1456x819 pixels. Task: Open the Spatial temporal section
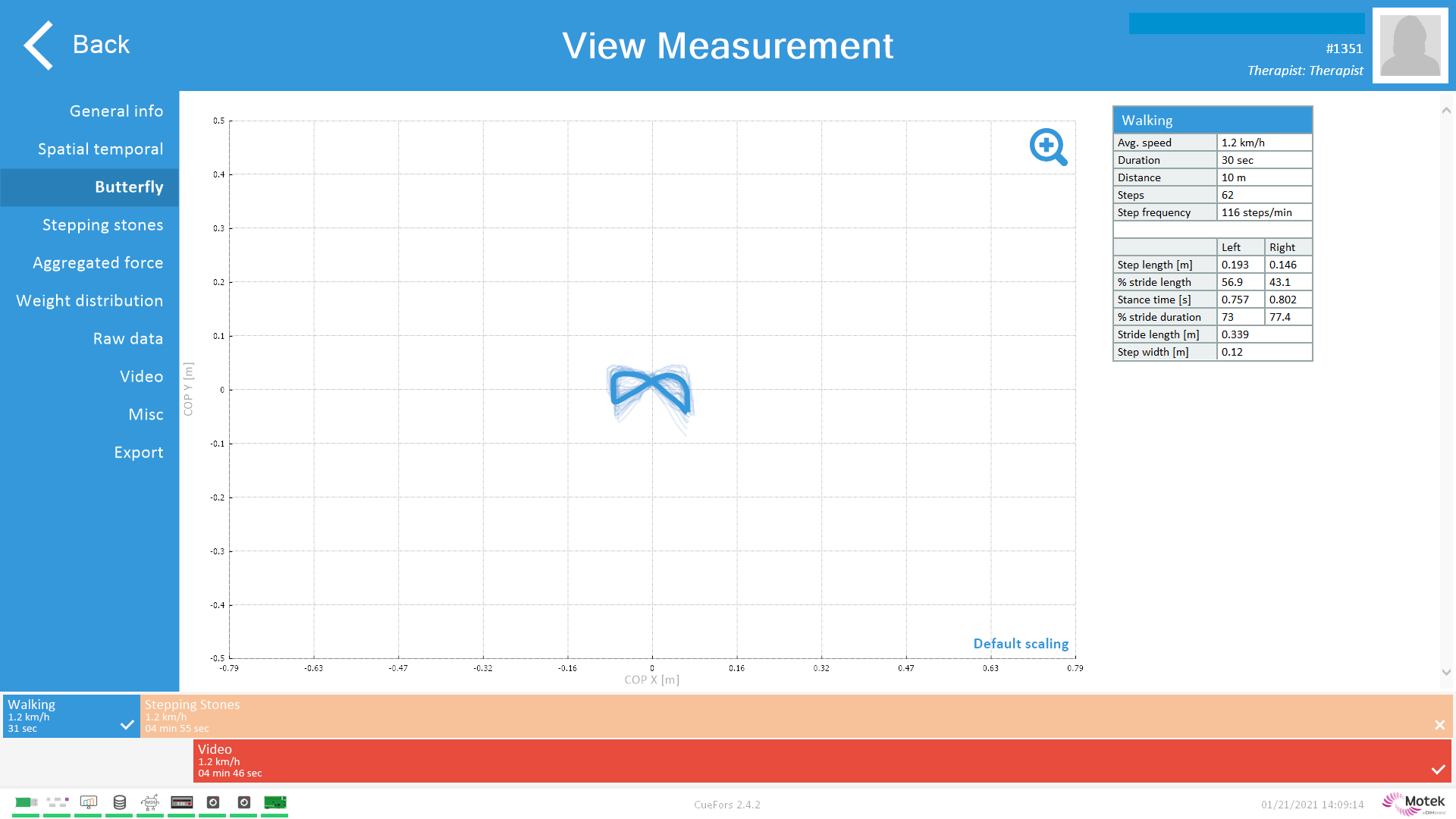click(x=100, y=149)
